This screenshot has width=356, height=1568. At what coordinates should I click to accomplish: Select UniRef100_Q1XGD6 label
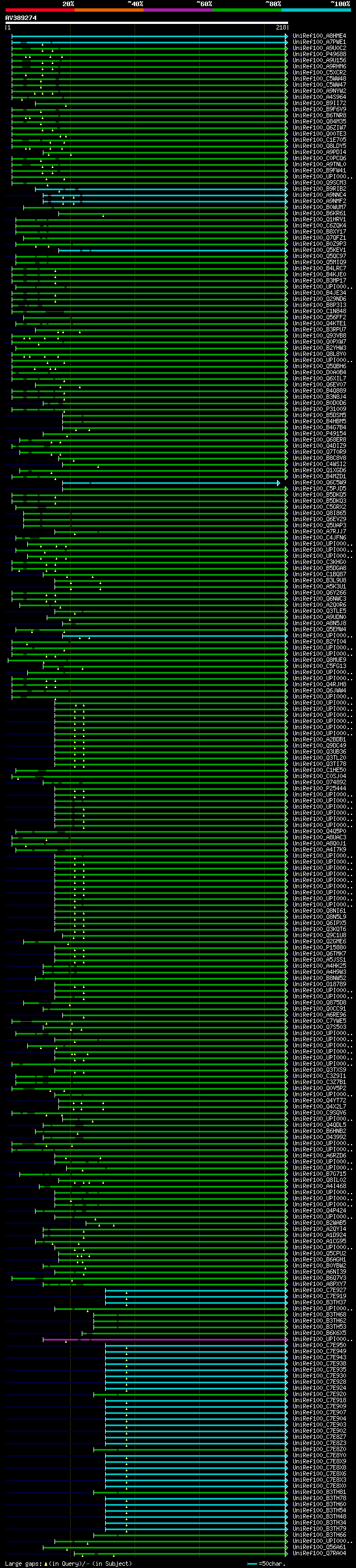(319, 470)
